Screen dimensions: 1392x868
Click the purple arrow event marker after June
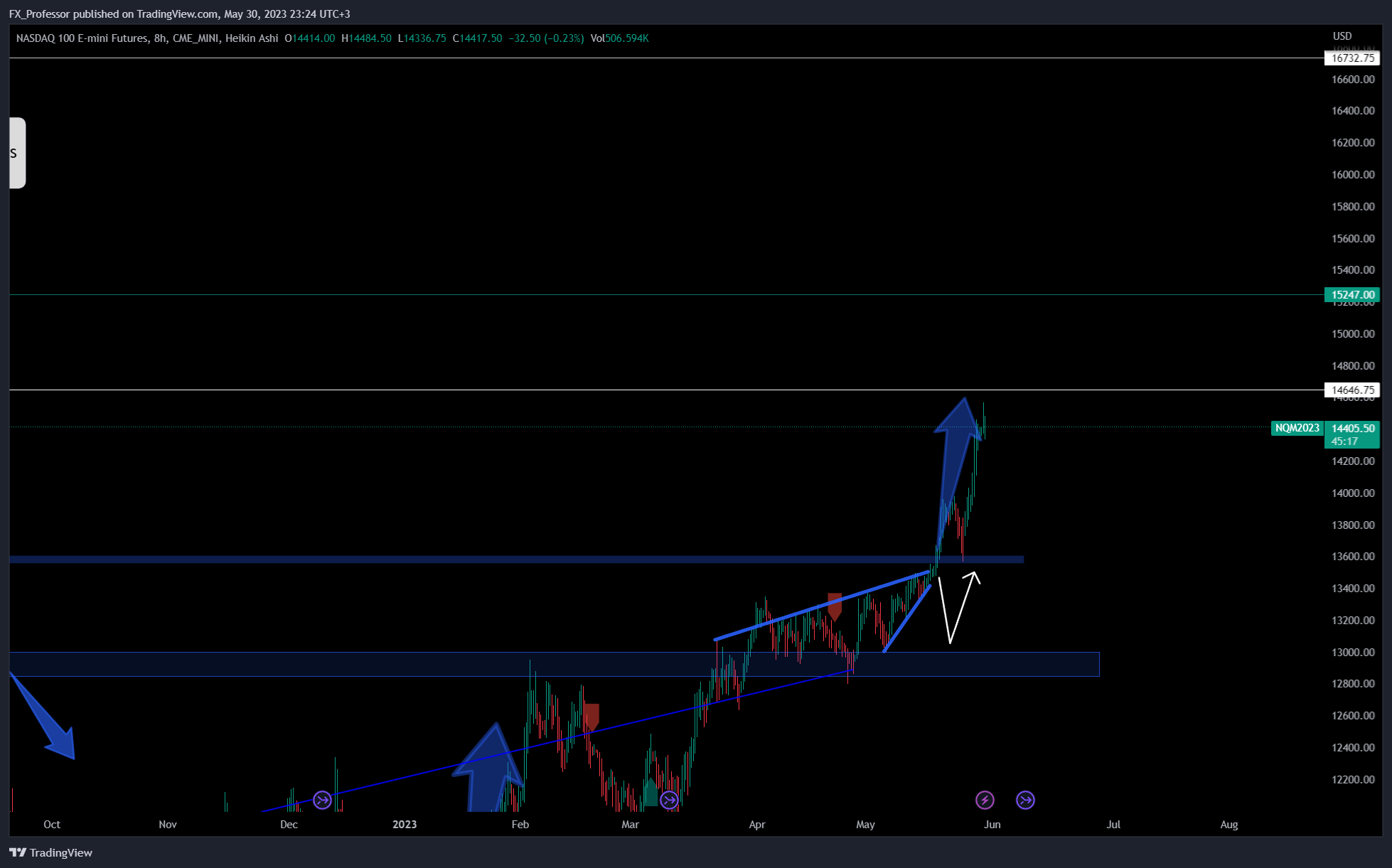(x=1025, y=800)
